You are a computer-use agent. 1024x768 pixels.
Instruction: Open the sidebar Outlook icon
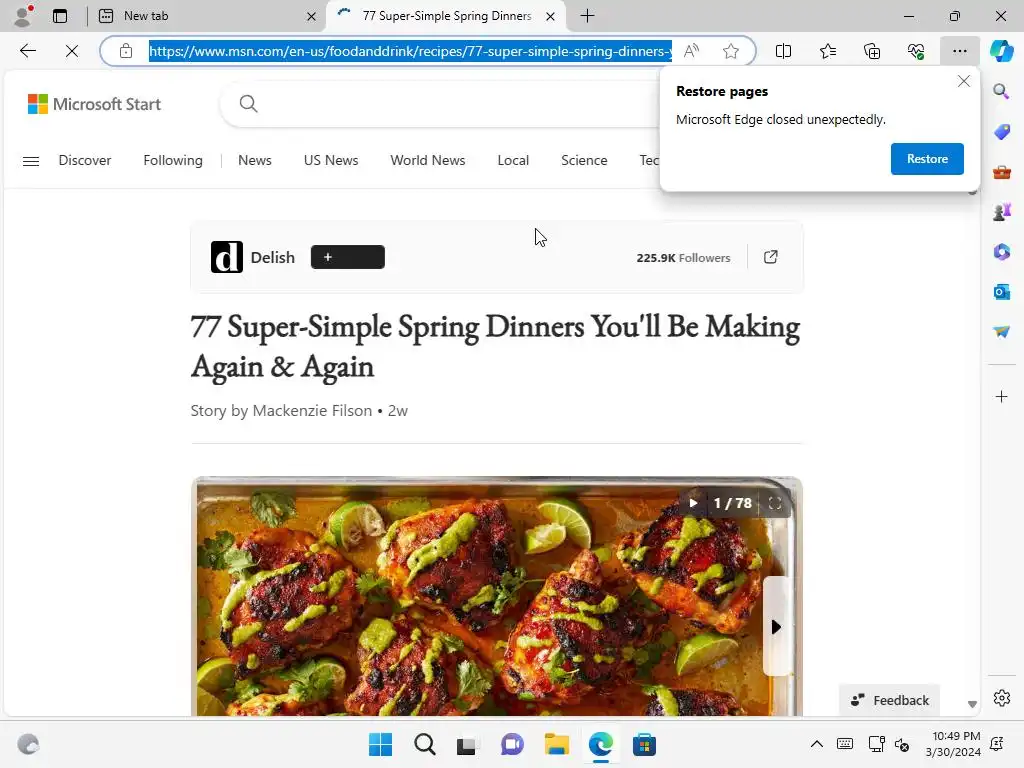coord(1001,292)
